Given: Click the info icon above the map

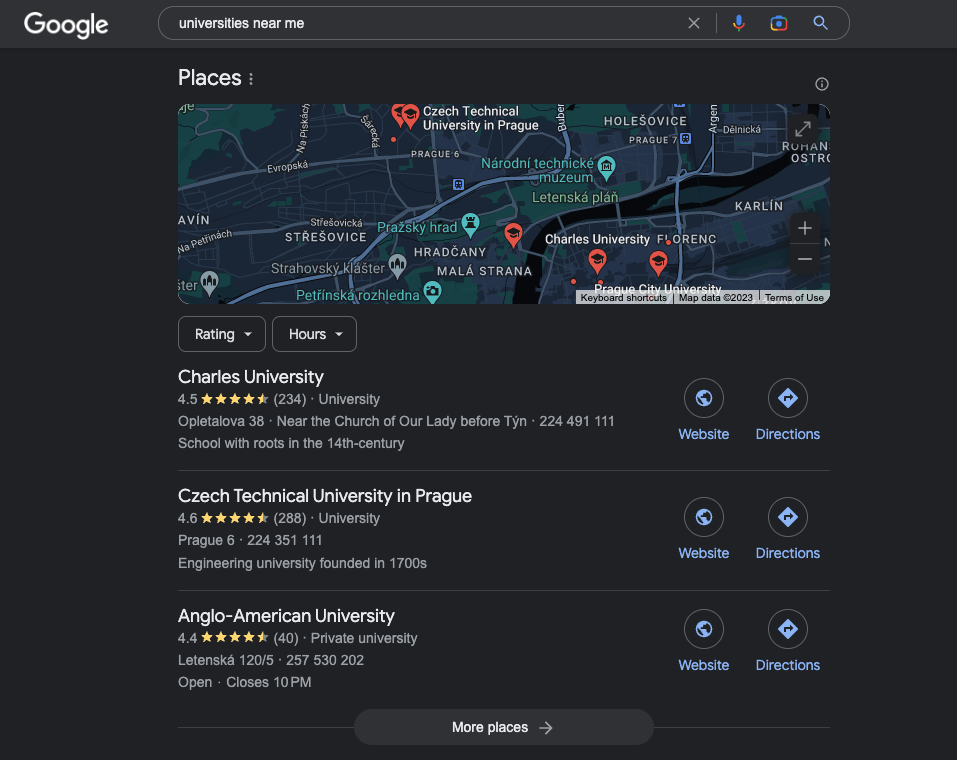Looking at the screenshot, I should [822, 84].
